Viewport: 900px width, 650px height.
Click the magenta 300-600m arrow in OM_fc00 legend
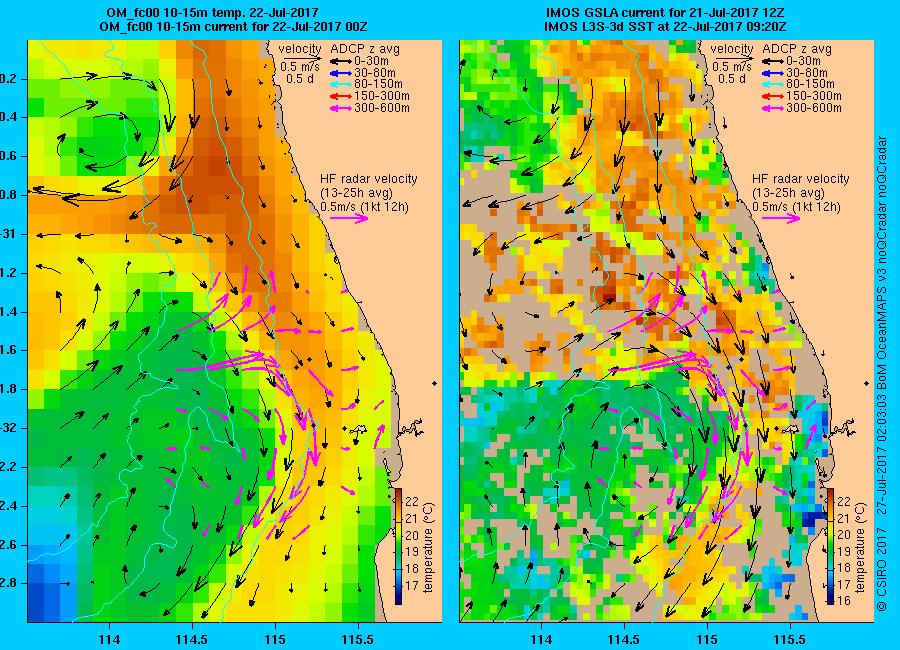(x=340, y=108)
